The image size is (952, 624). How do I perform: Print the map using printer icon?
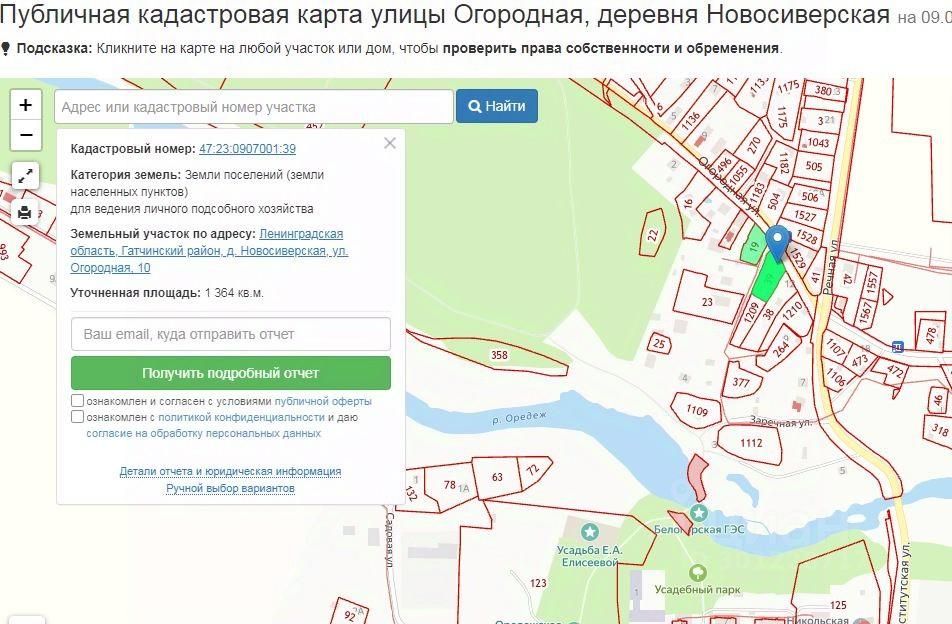(x=26, y=212)
